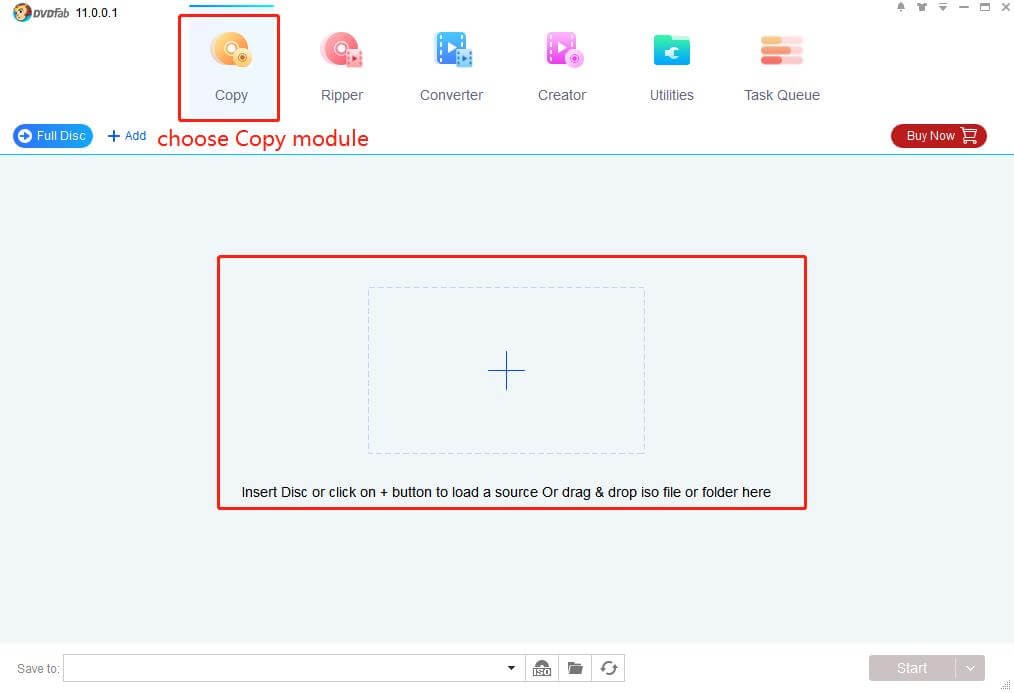Viewport: 1014px width, 693px height.
Task: Add a new source with the Add button
Action: point(126,136)
